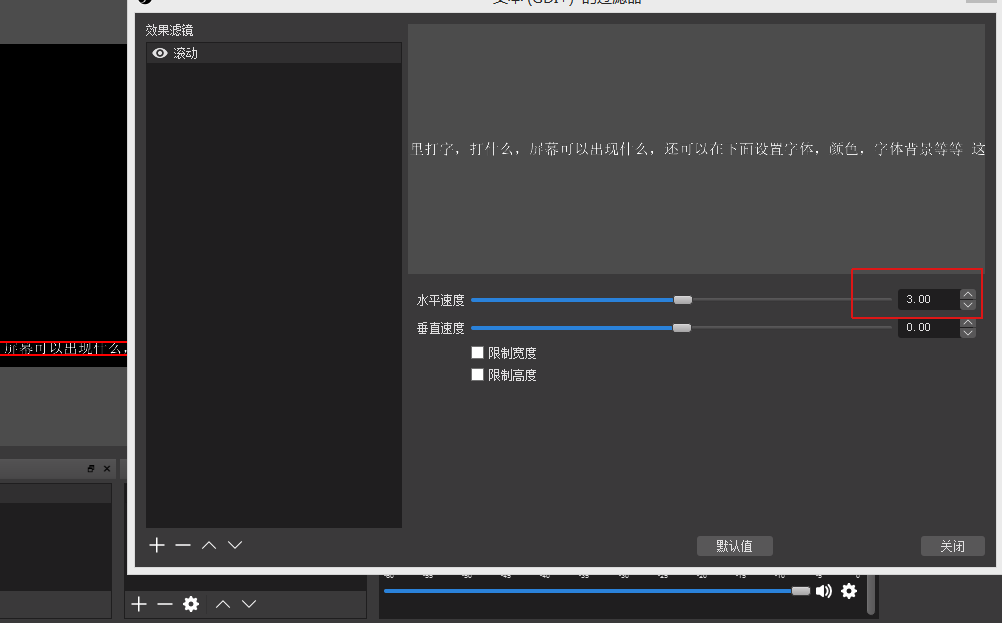1002x623 pixels.
Task: Add a source in main window panel
Action: 139,604
